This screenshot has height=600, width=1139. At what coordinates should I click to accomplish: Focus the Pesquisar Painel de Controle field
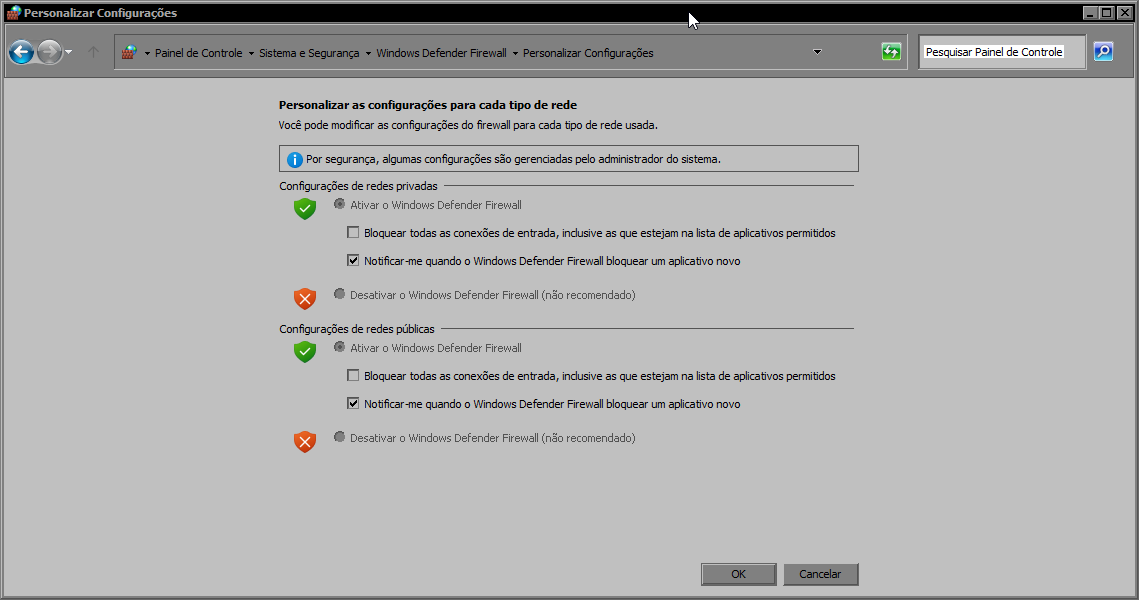(1002, 52)
